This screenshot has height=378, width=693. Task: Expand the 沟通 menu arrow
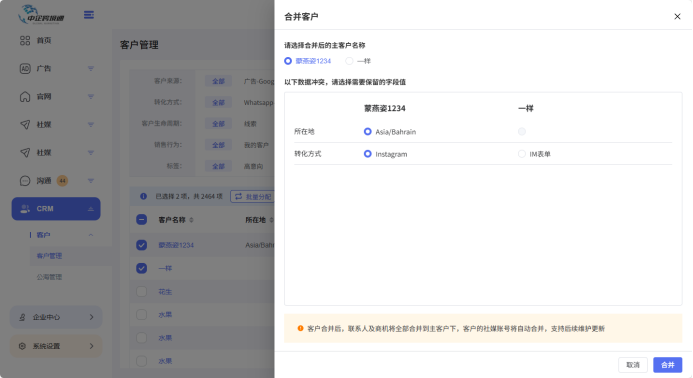91,181
